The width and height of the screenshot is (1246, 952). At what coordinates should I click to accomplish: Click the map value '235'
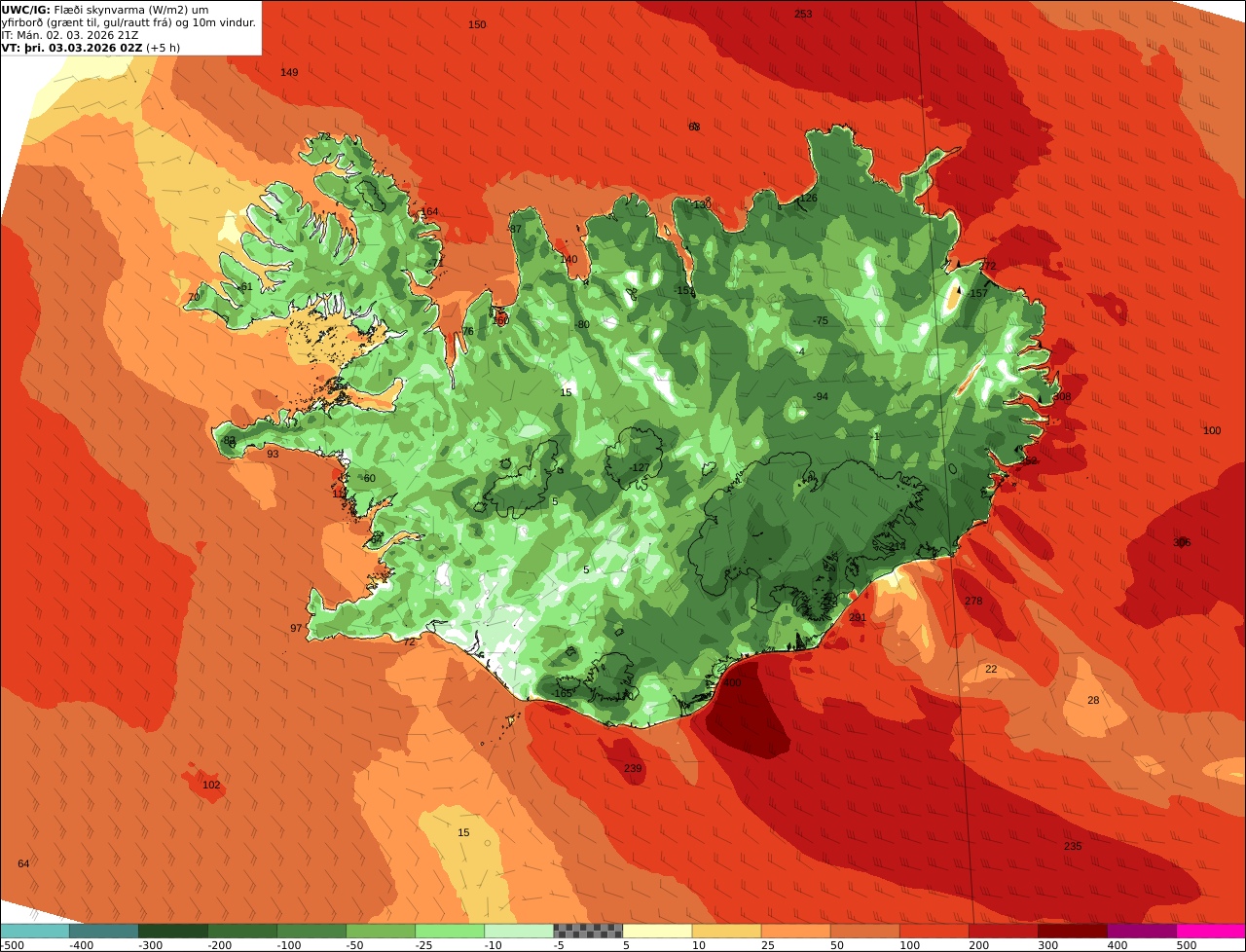[x=1073, y=847]
